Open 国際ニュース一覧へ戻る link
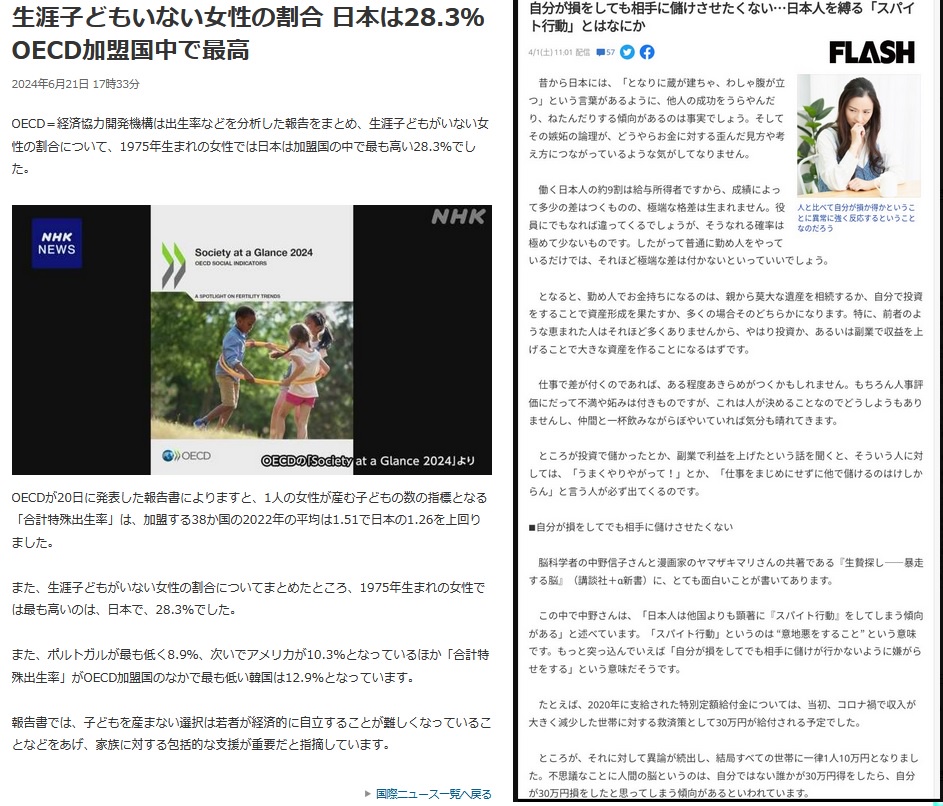The height and width of the screenshot is (806, 943). tap(433, 793)
